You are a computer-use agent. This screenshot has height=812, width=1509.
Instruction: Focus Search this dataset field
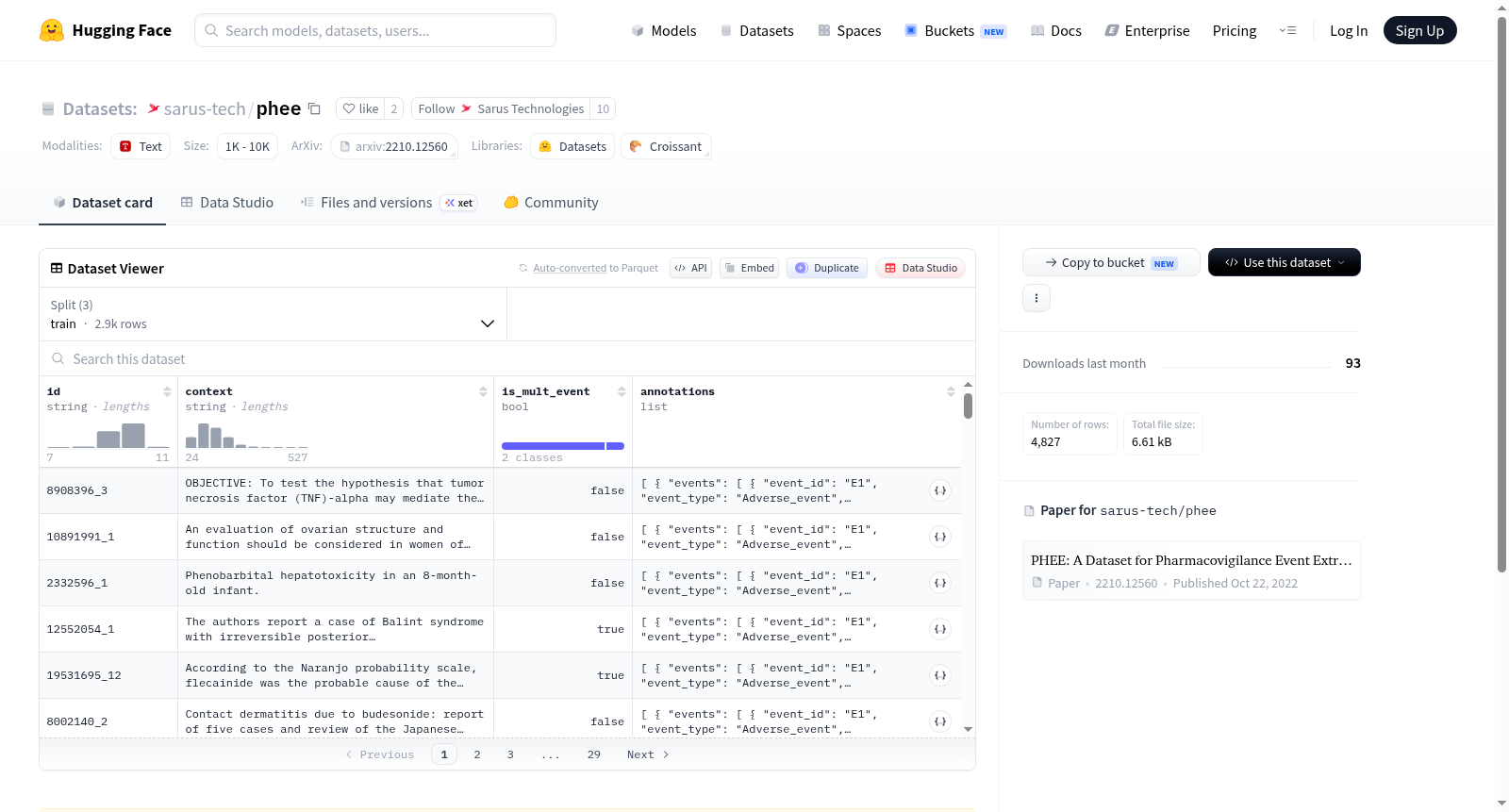coord(507,359)
